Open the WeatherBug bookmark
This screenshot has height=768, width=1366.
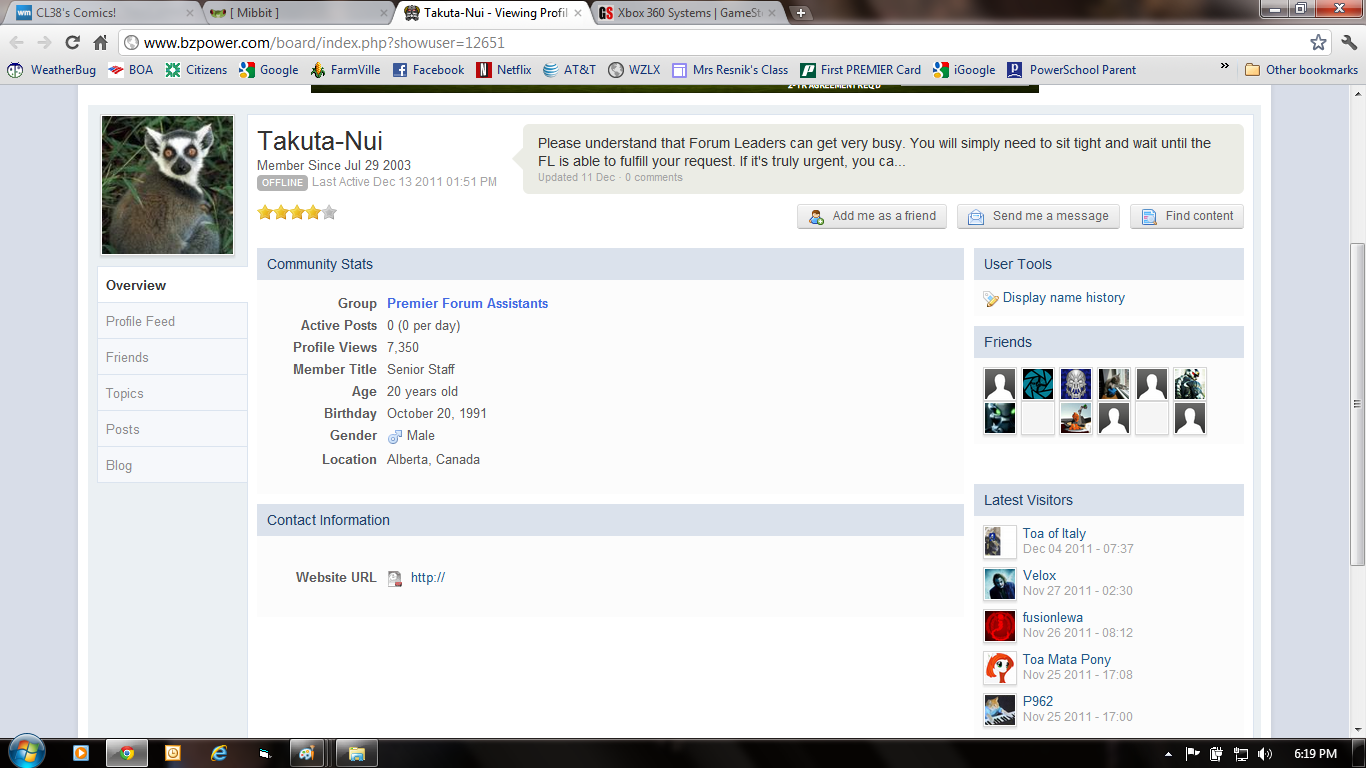pos(52,70)
